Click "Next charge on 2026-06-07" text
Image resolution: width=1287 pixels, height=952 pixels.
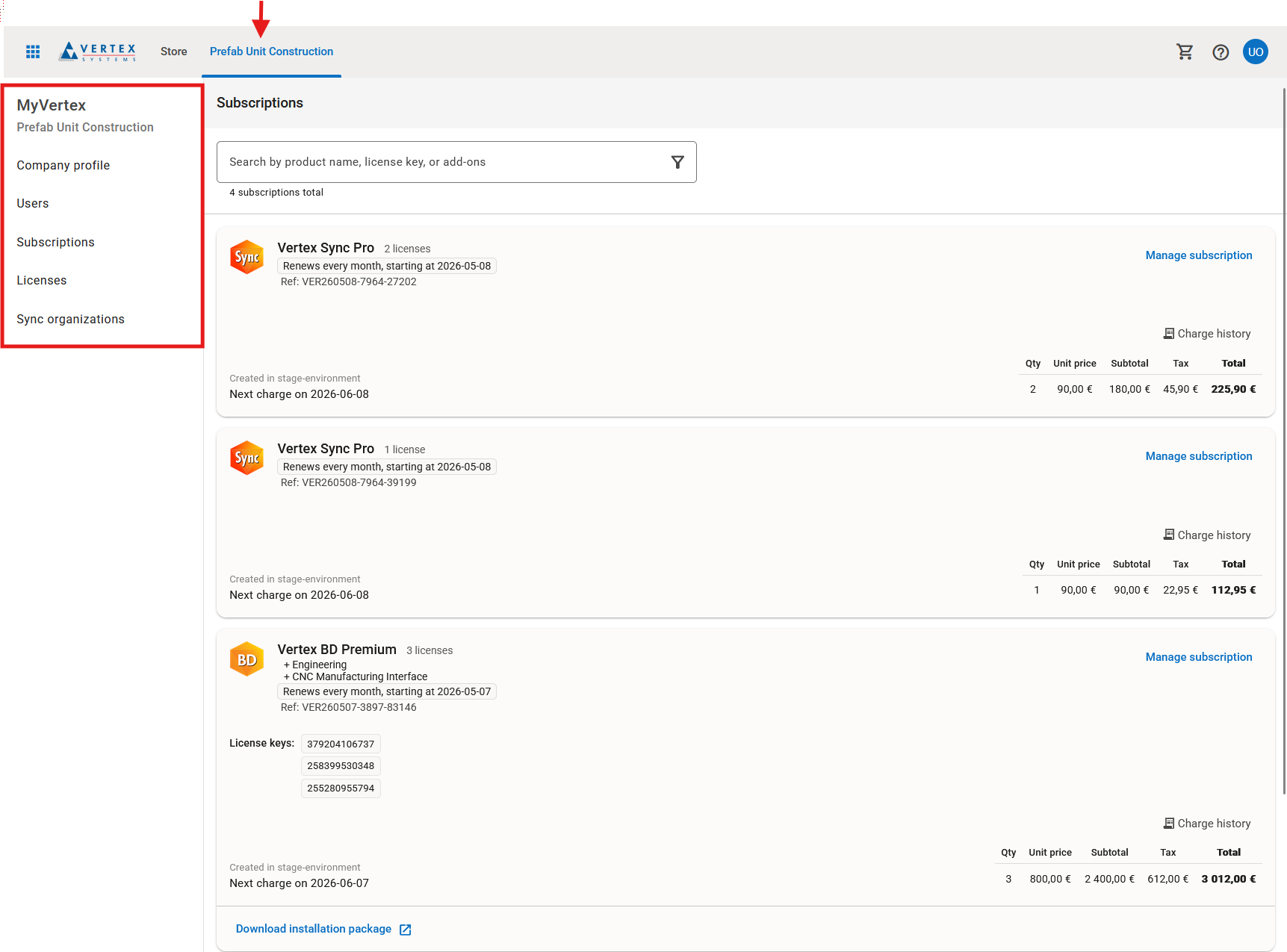[299, 883]
